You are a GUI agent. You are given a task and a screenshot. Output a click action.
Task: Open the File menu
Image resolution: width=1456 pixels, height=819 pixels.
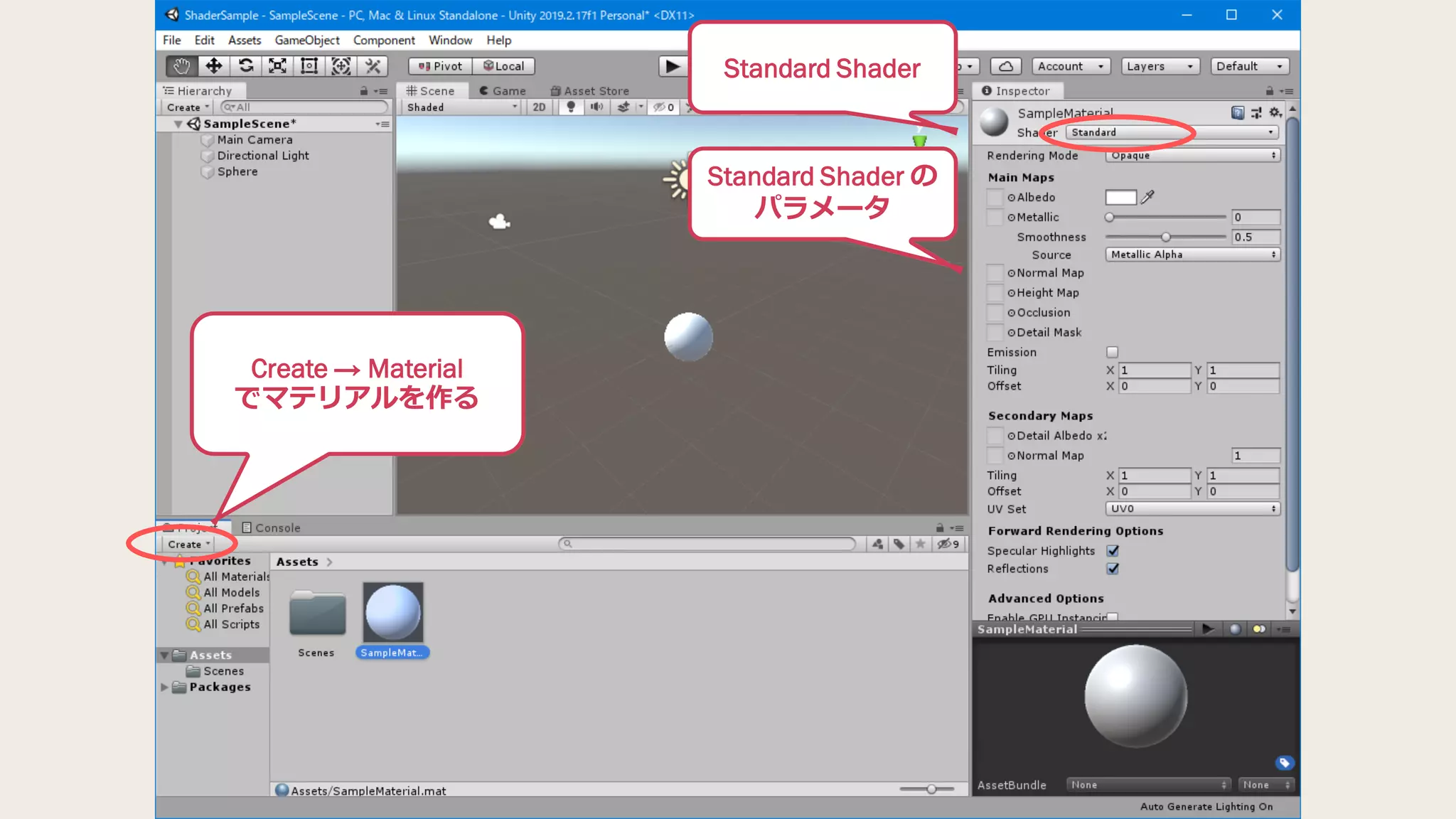[172, 41]
